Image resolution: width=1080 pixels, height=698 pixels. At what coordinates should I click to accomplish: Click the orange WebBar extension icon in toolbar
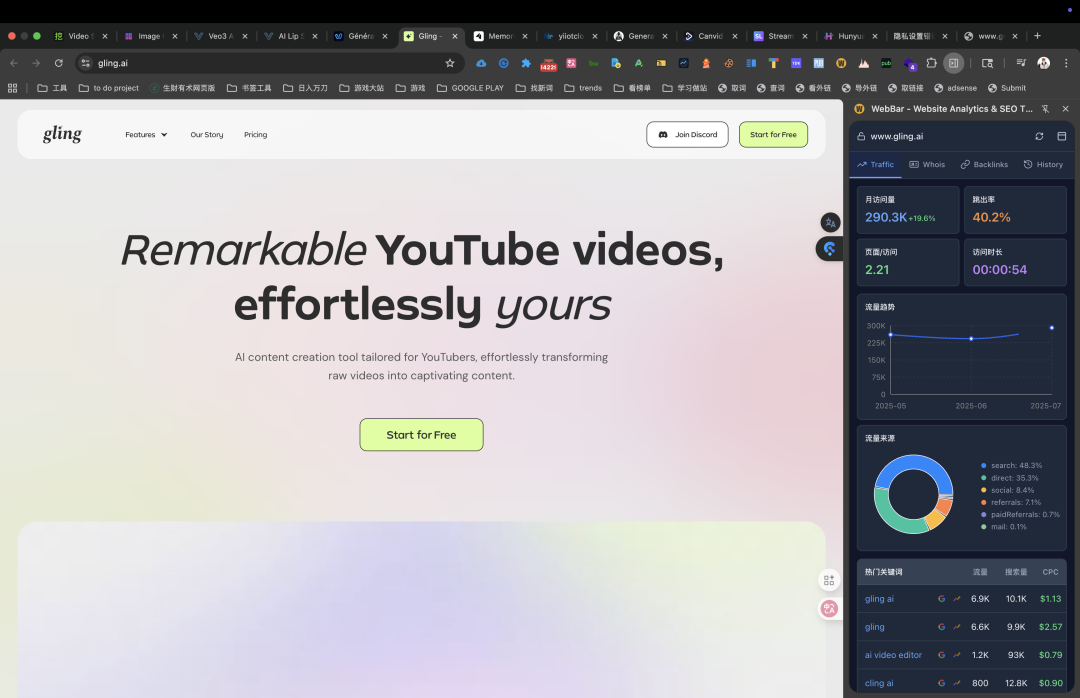pyautogui.click(x=841, y=63)
